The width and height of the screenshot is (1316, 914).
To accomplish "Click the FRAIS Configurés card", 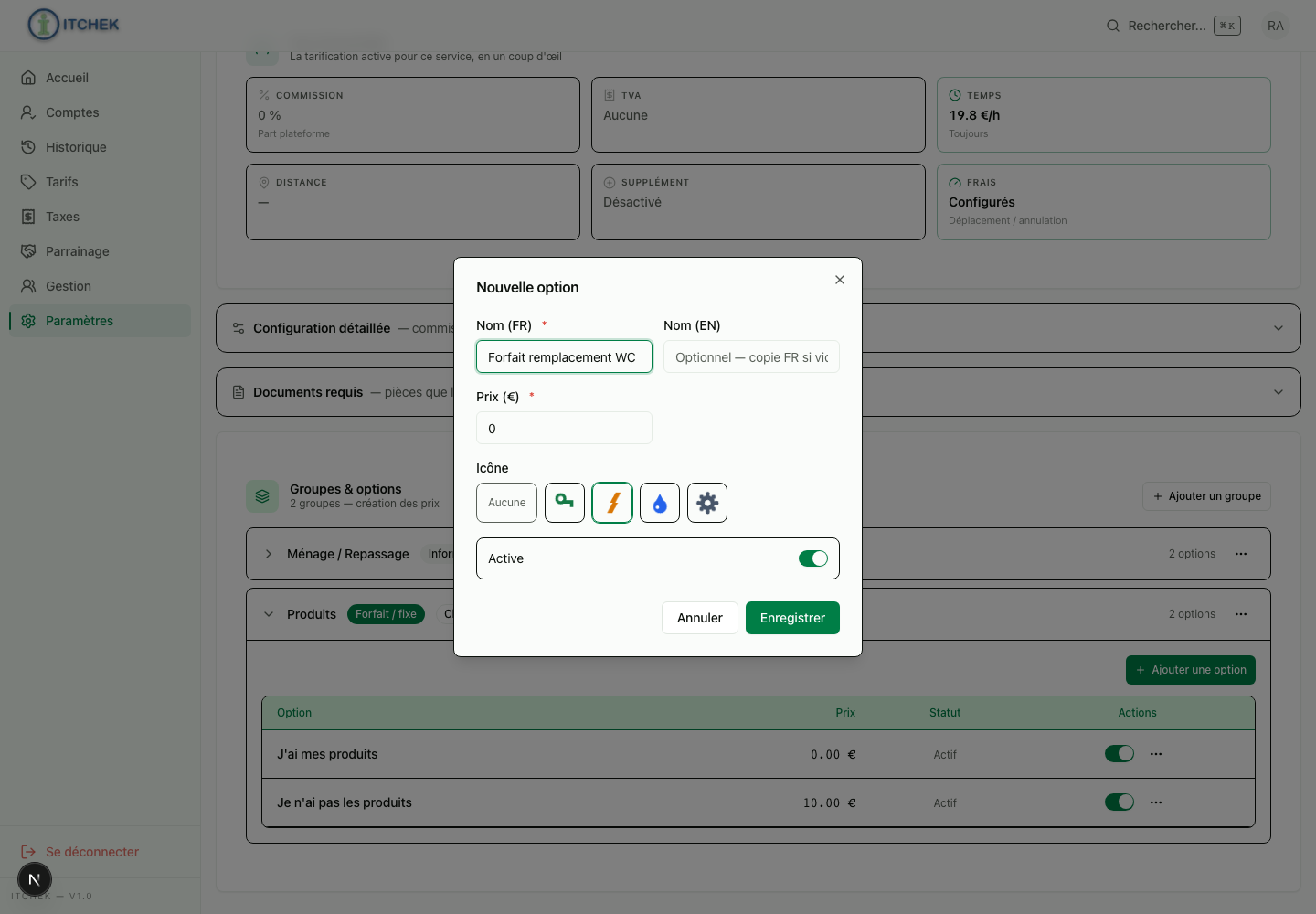I will point(1104,202).
